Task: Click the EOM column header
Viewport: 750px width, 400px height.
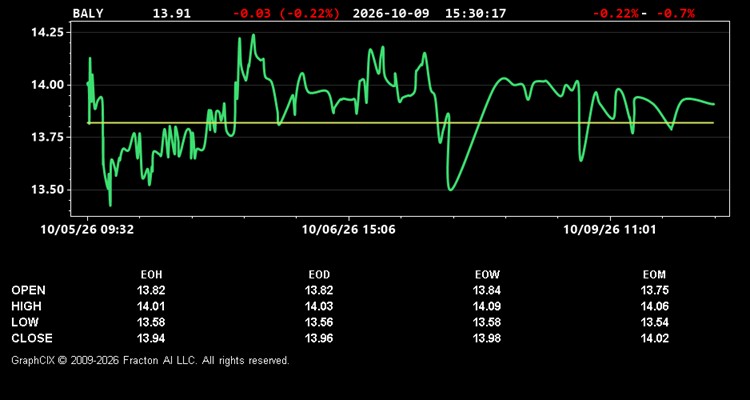Action: tap(654, 275)
